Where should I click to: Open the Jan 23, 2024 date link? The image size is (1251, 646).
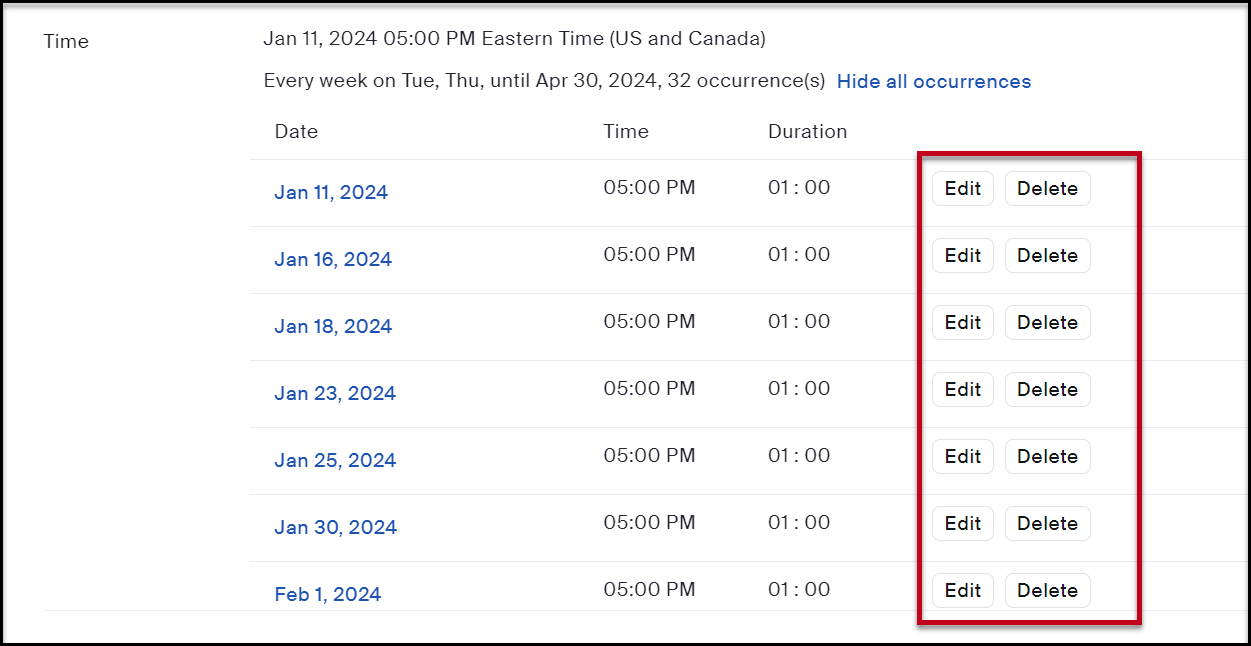click(x=335, y=394)
